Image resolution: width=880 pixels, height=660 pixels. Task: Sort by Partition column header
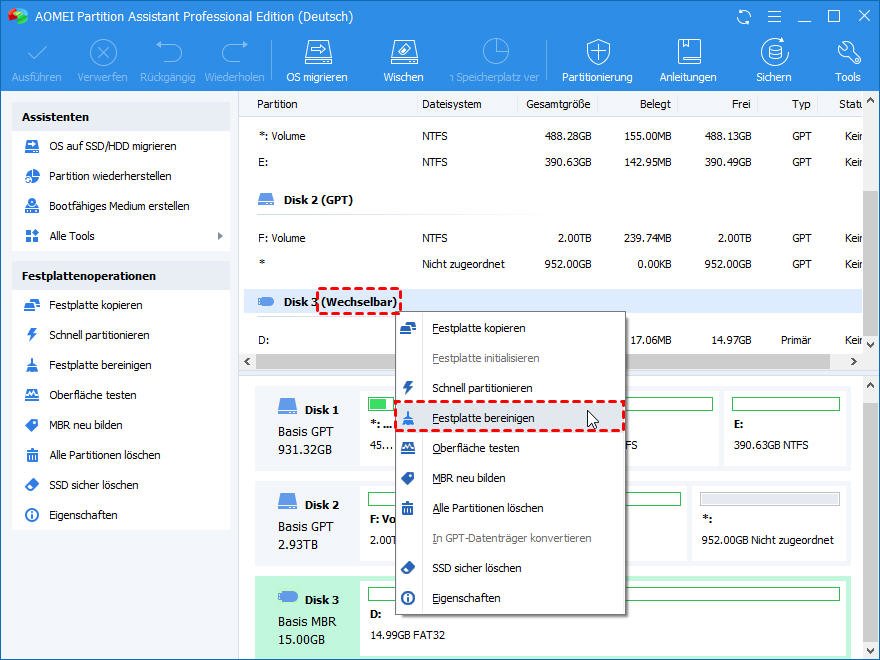pyautogui.click(x=277, y=104)
